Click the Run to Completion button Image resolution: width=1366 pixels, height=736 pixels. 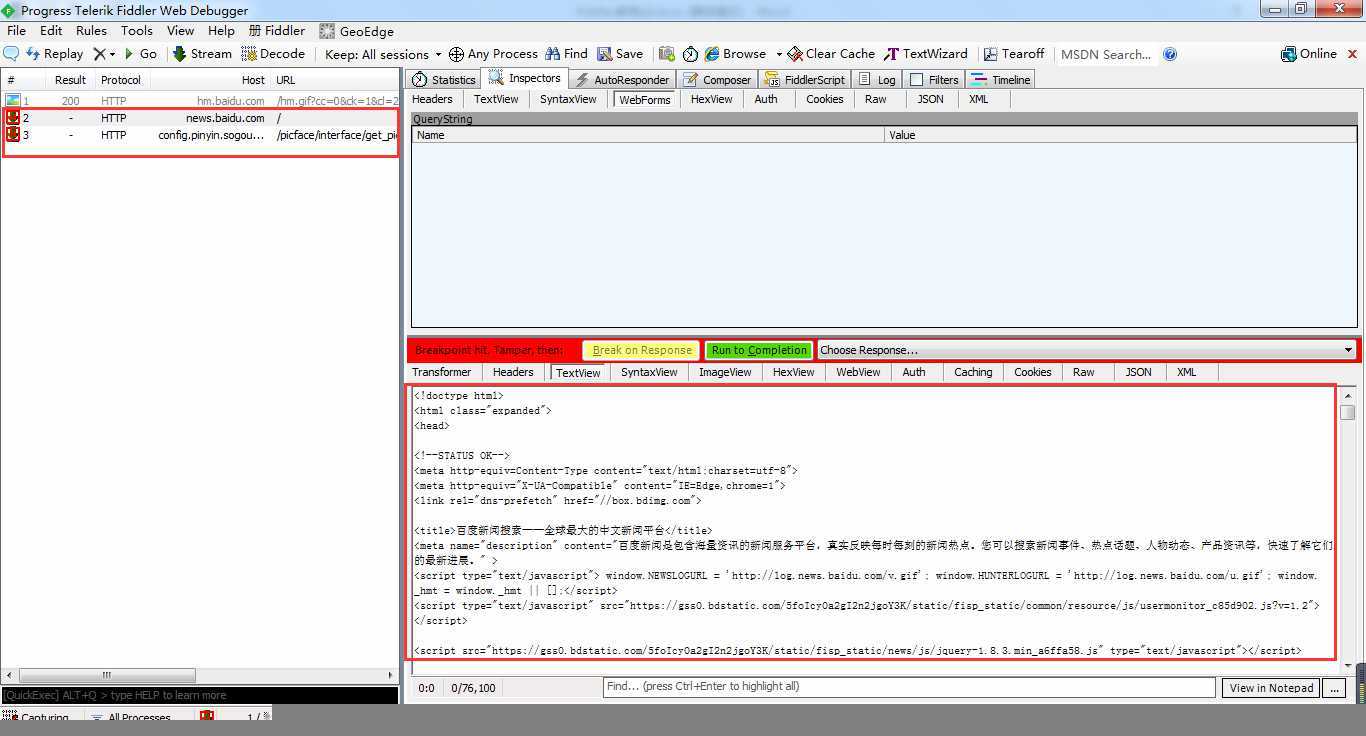758,350
